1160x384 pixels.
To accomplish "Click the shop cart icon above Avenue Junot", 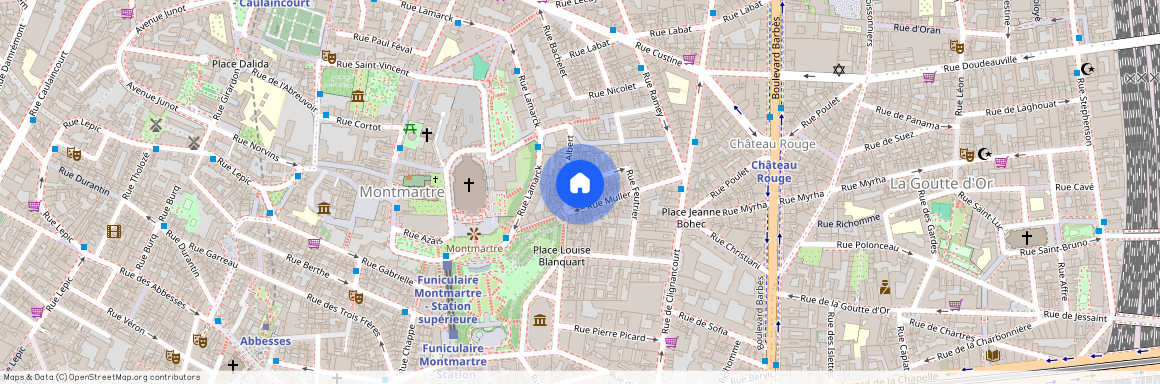I will pos(127,13).
